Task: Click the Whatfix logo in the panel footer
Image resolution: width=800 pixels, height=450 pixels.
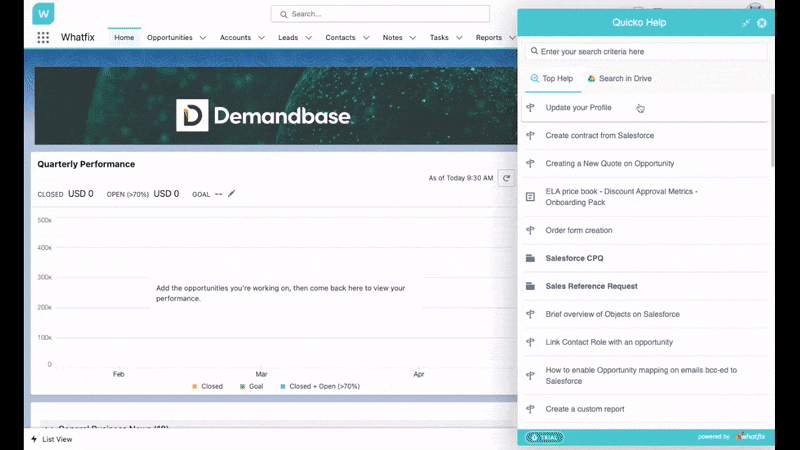Action: click(751, 436)
